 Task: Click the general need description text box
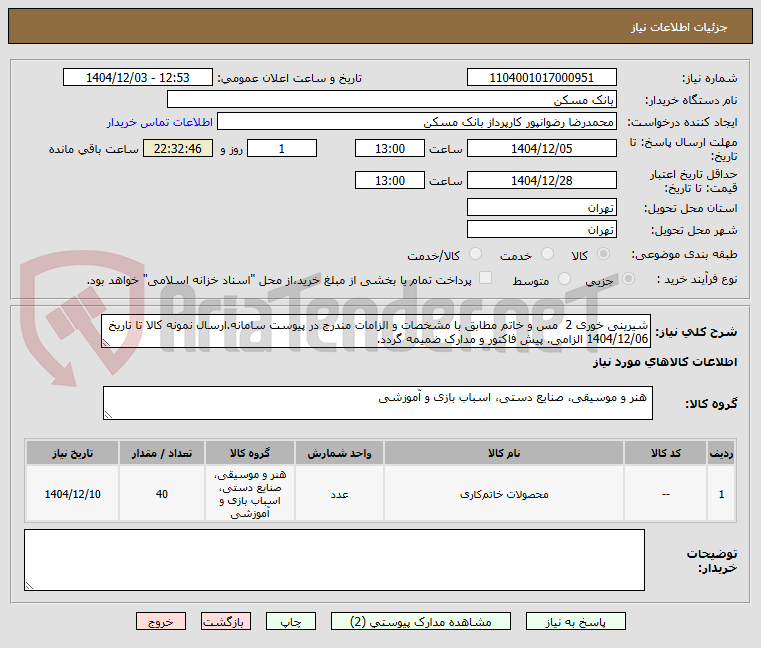tap(376, 332)
